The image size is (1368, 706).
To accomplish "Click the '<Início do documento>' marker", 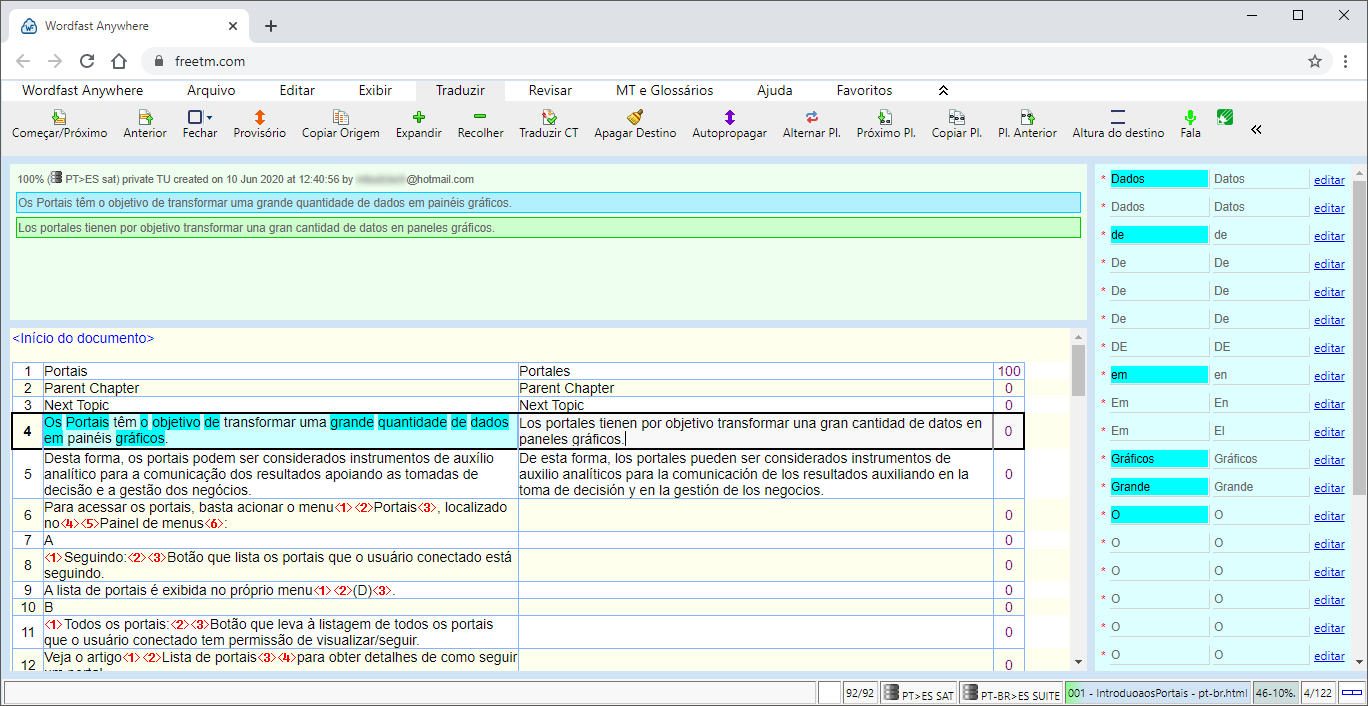I will [83, 338].
